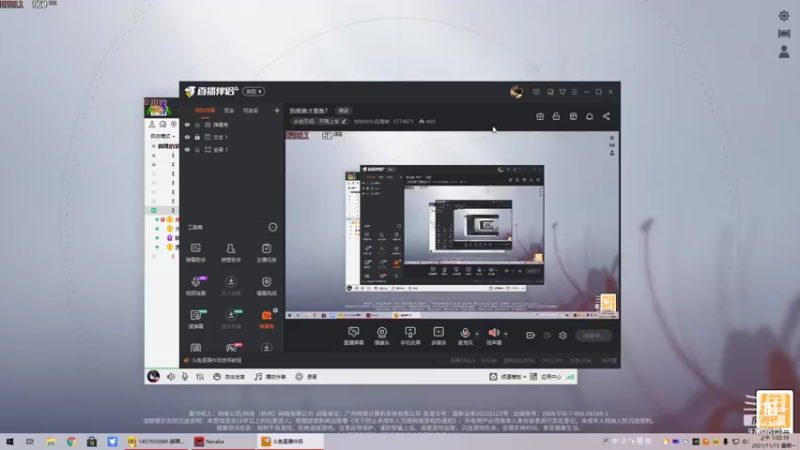800x450 pixels.
Task: Open Naraka from the Windows taskbar
Action: click(x=223, y=441)
